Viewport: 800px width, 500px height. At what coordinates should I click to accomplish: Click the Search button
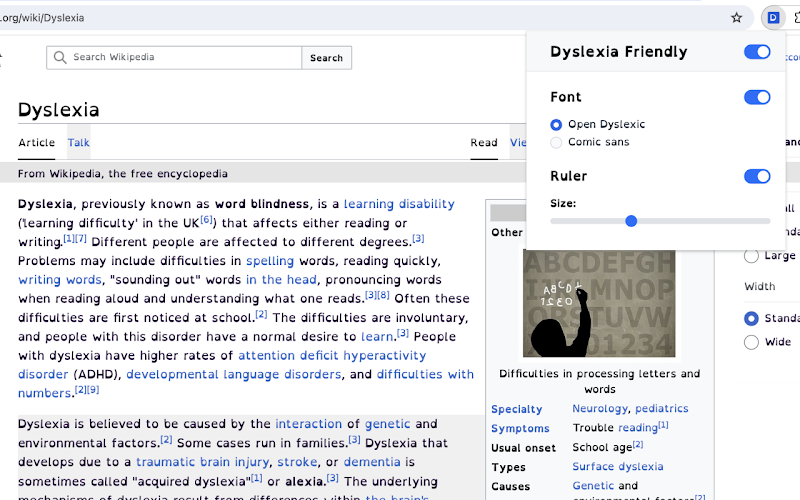tap(327, 58)
